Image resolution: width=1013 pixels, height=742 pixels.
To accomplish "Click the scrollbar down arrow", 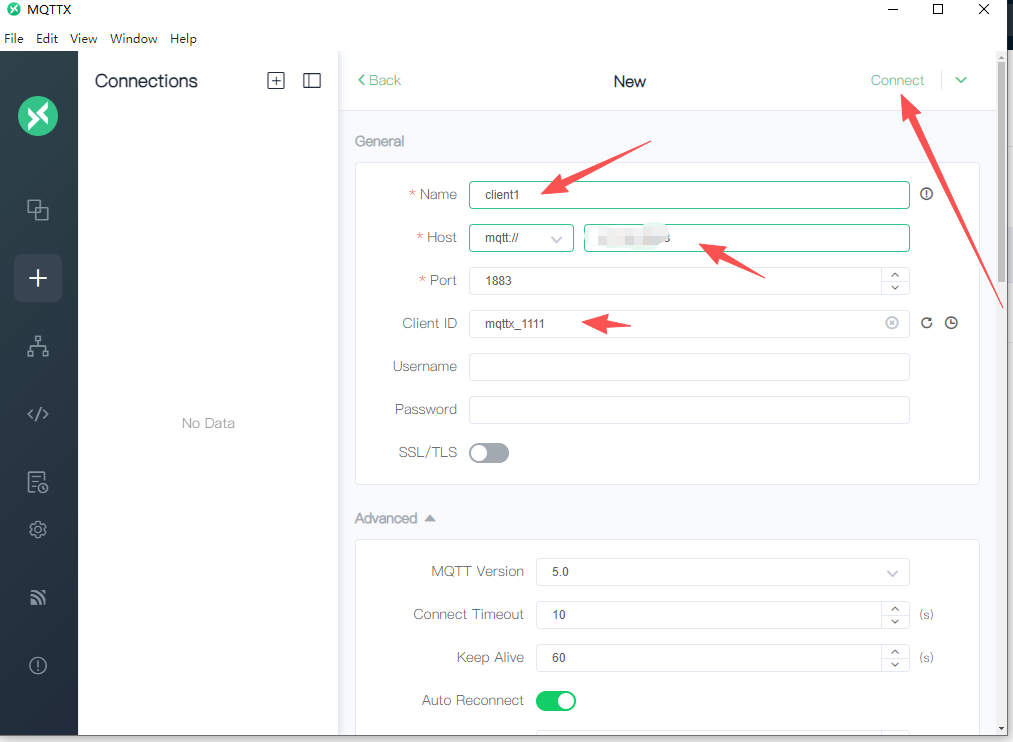I will pos(1001,728).
